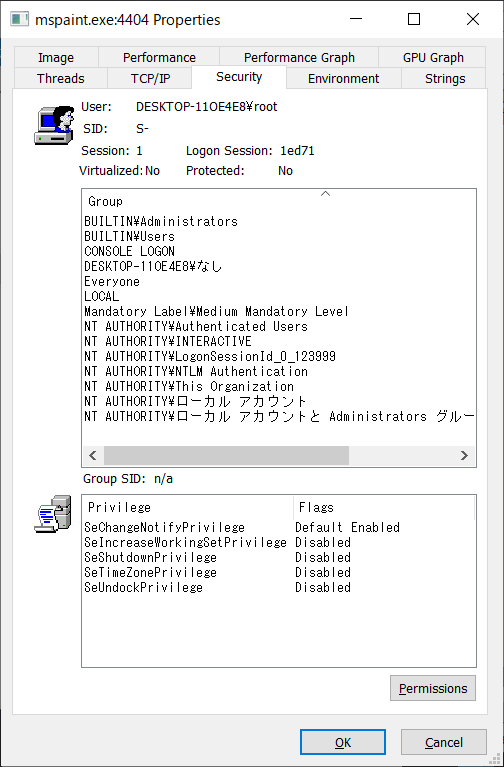Image resolution: width=504 pixels, height=767 pixels.
Task: Click the sort arrow above Group column
Action: point(325,194)
